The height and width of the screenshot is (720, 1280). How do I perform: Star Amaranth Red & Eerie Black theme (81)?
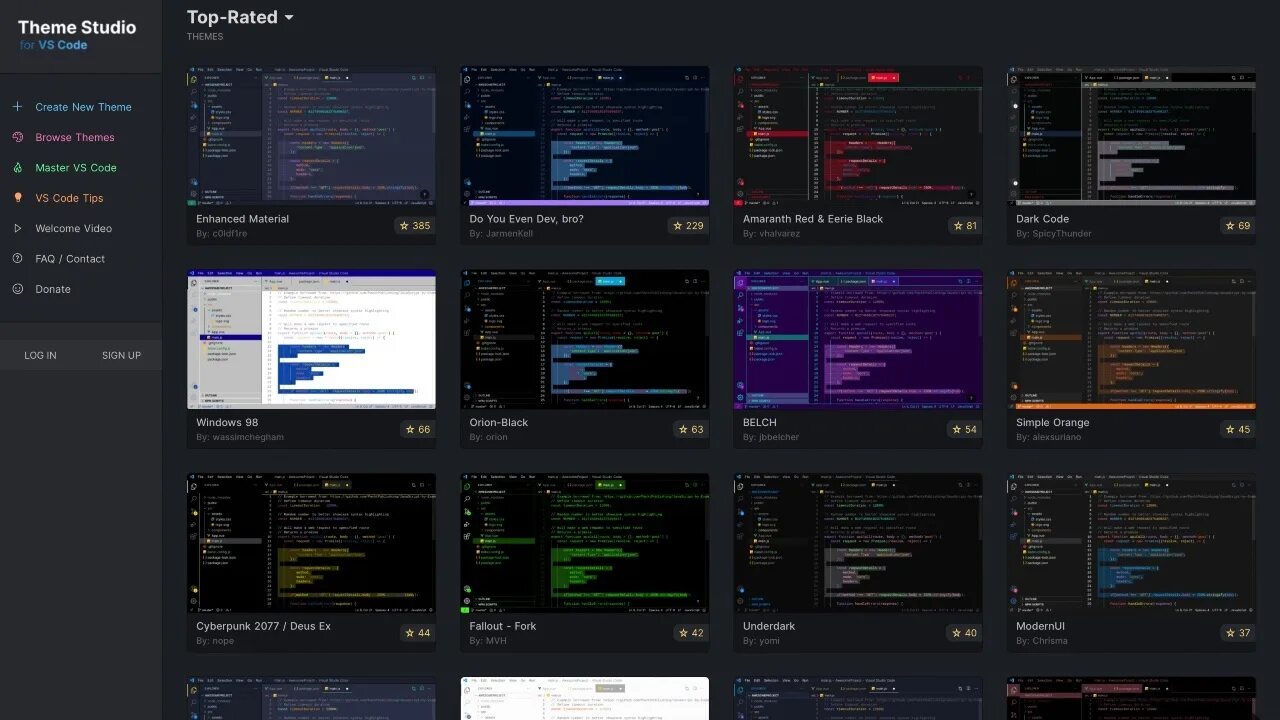[x=964, y=226]
